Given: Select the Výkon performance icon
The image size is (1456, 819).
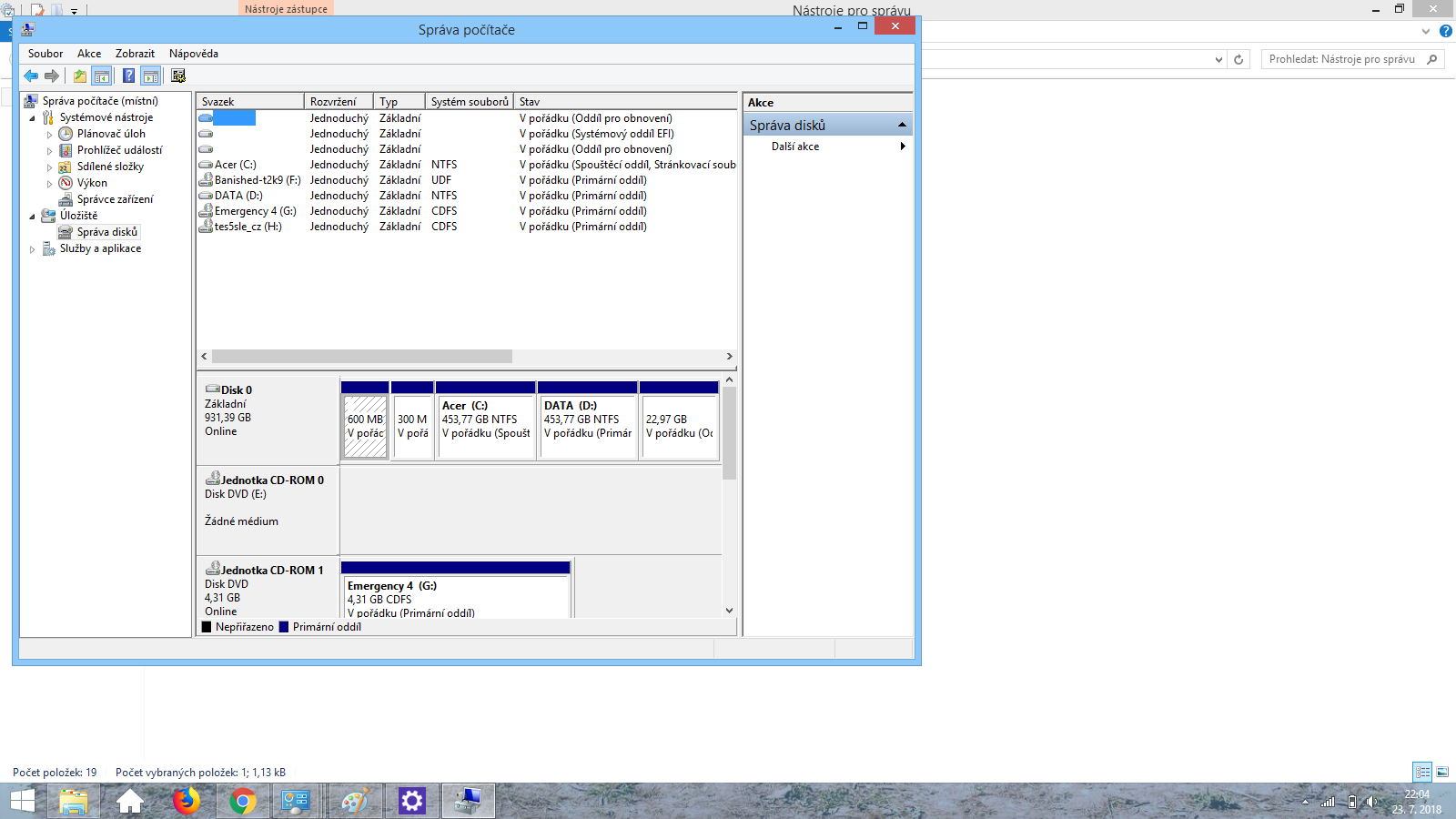Looking at the screenshot, I should pos(66,183).
